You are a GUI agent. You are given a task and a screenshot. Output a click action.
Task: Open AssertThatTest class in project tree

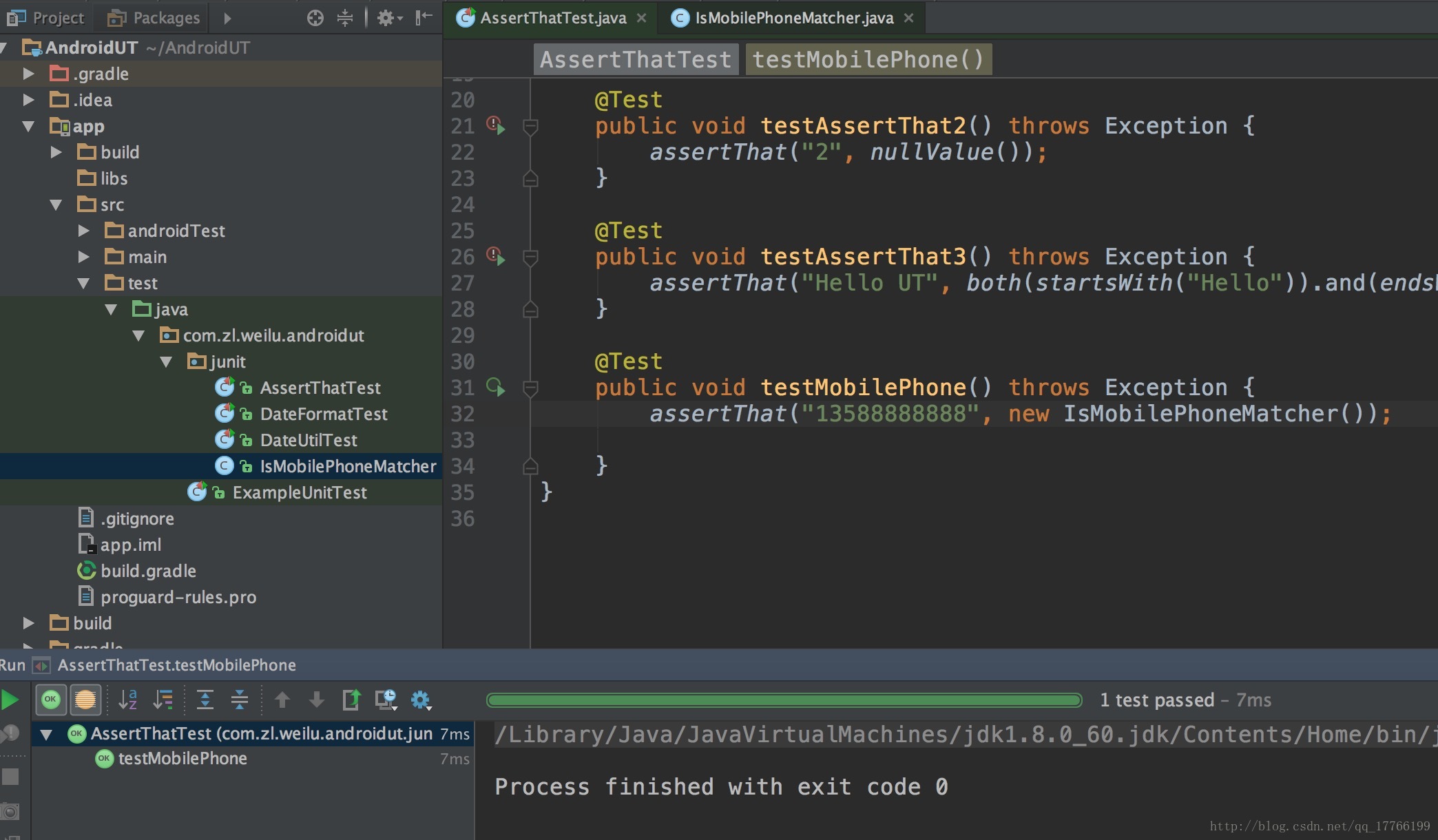click(320, 388)
